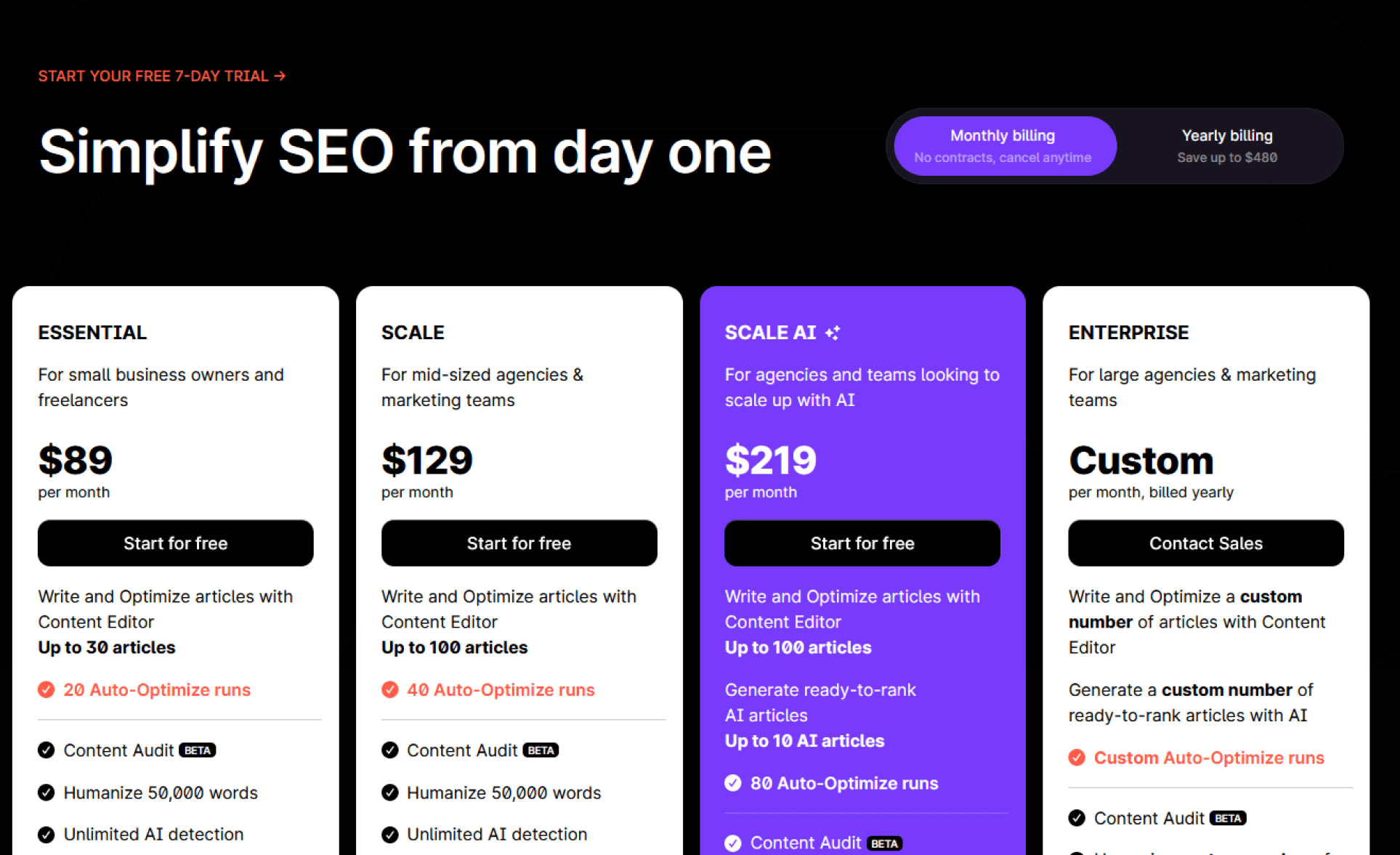
Task: Open the Start your free 7-day trial link
Action: tap(161, 76)
